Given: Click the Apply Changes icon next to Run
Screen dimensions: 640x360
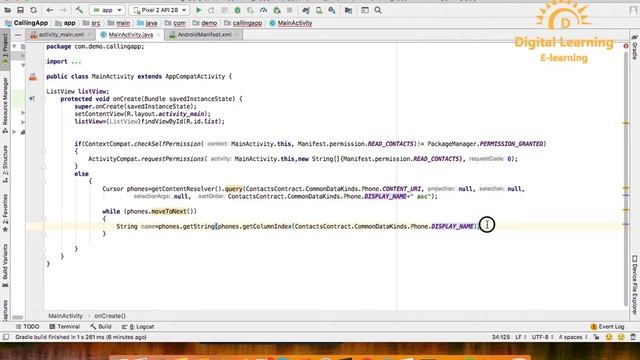Looking at the screenshot, I should (x=211, y=10).
